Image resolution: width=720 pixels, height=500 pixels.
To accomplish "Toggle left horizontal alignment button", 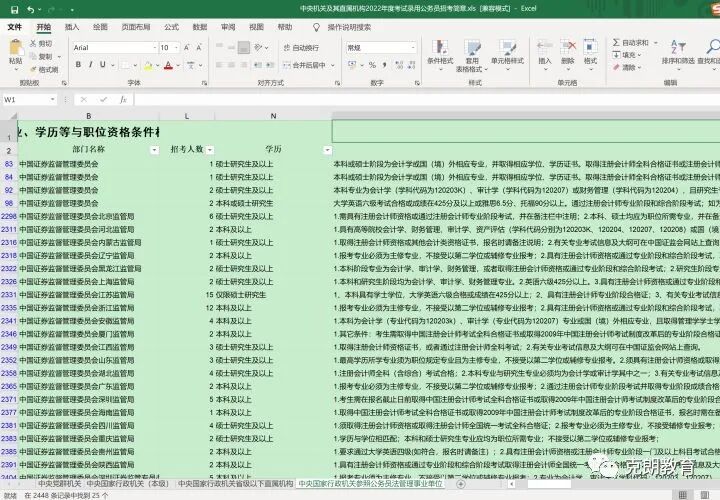I will (x=219, y=65).
